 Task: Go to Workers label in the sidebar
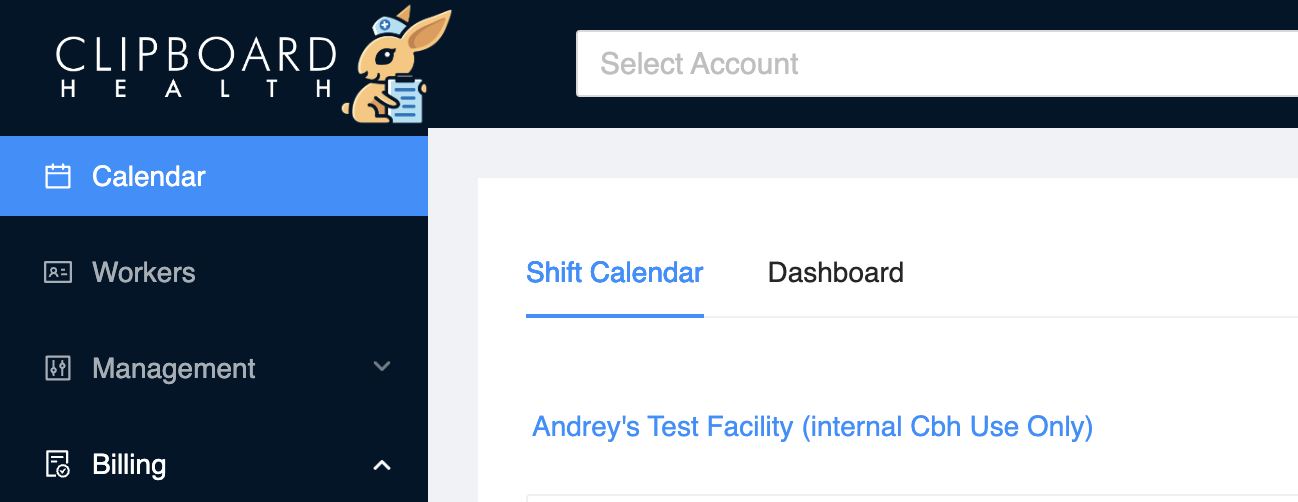tap(143, 272)
